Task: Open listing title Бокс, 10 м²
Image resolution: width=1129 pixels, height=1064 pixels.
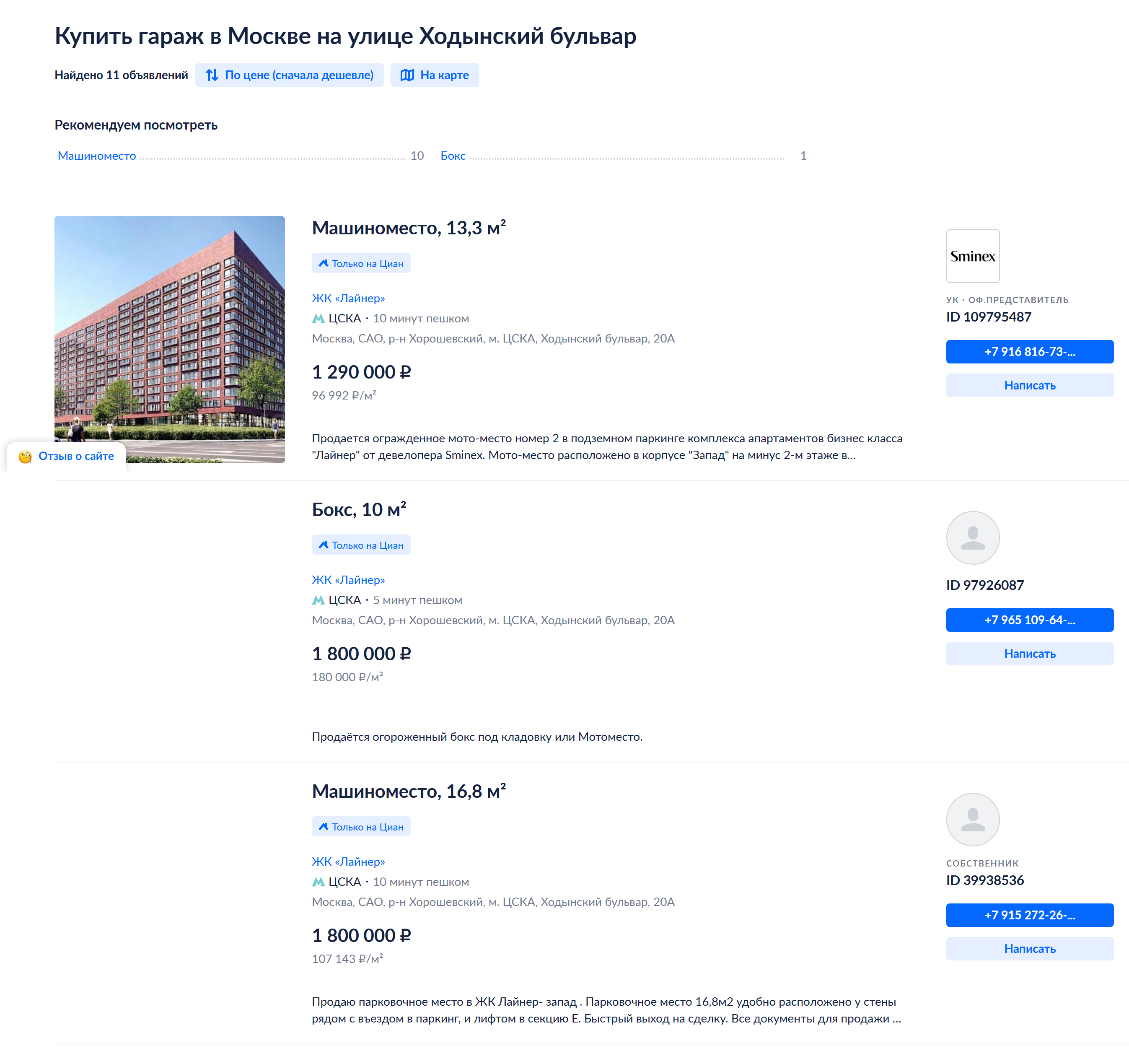Action: click(359, 509)
